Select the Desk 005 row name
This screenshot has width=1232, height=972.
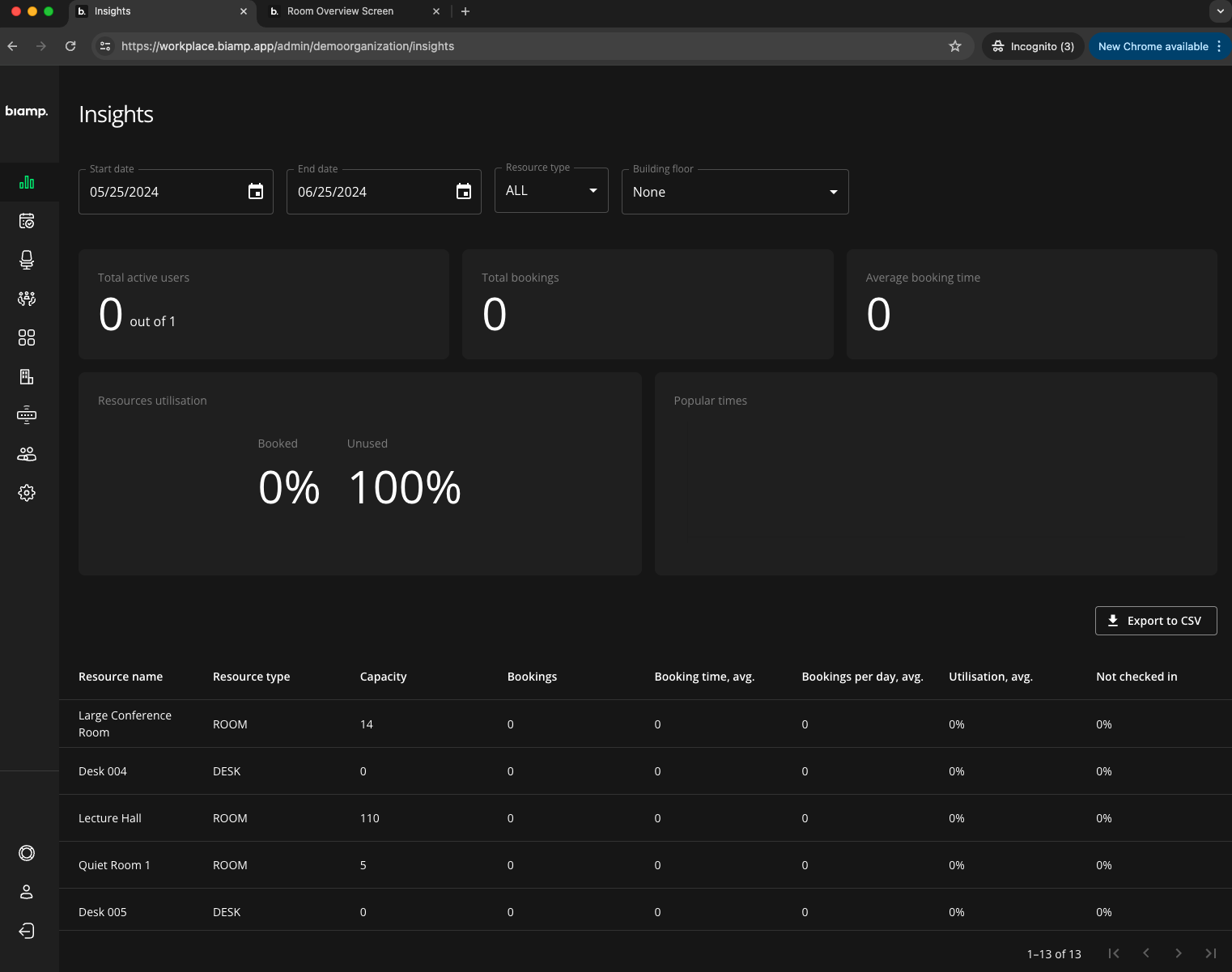click(x=103, y=912)
